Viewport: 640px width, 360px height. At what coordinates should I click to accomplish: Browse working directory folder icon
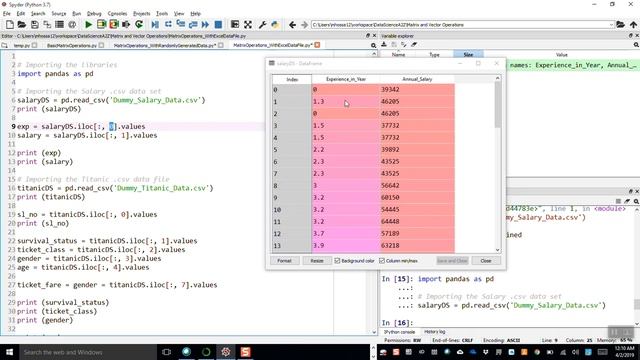click(x=620, y=25)
